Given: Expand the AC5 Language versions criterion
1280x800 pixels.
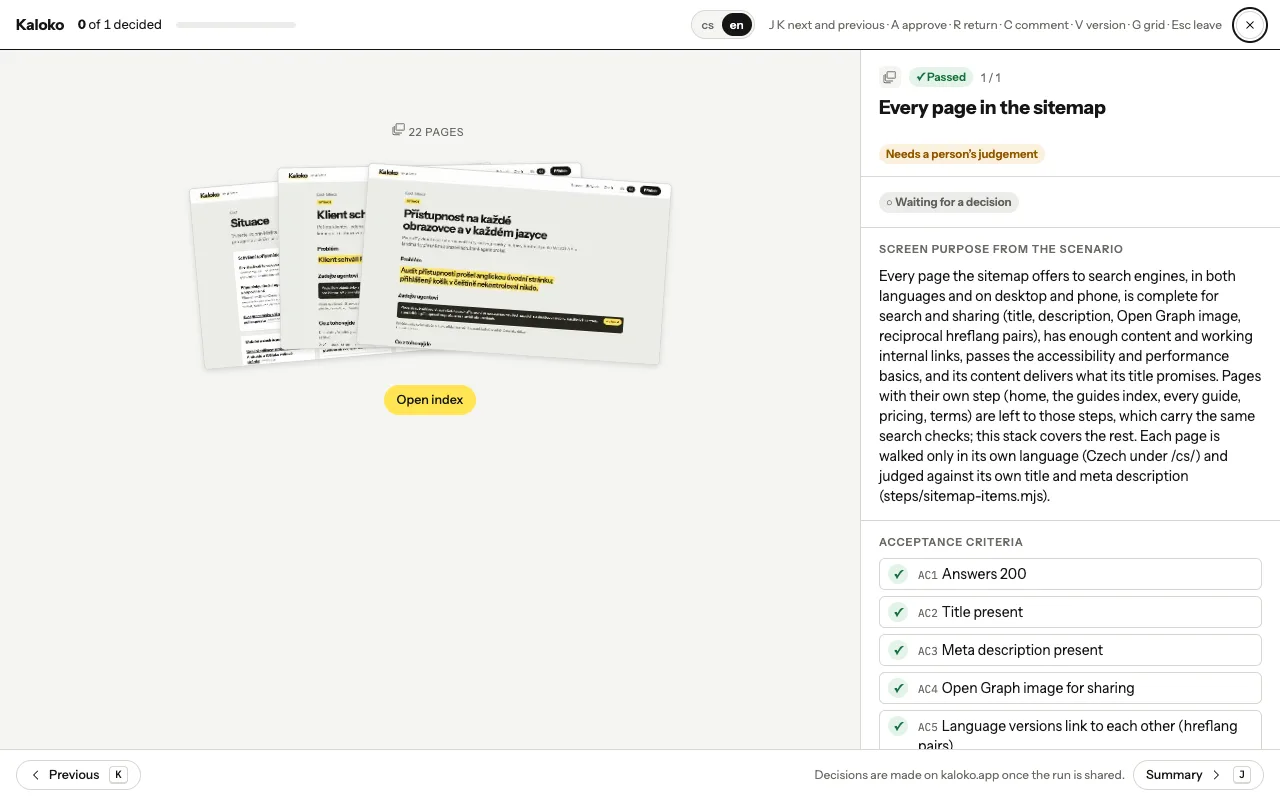Looking at the screenshot, I should click(x=1070, y=730).
